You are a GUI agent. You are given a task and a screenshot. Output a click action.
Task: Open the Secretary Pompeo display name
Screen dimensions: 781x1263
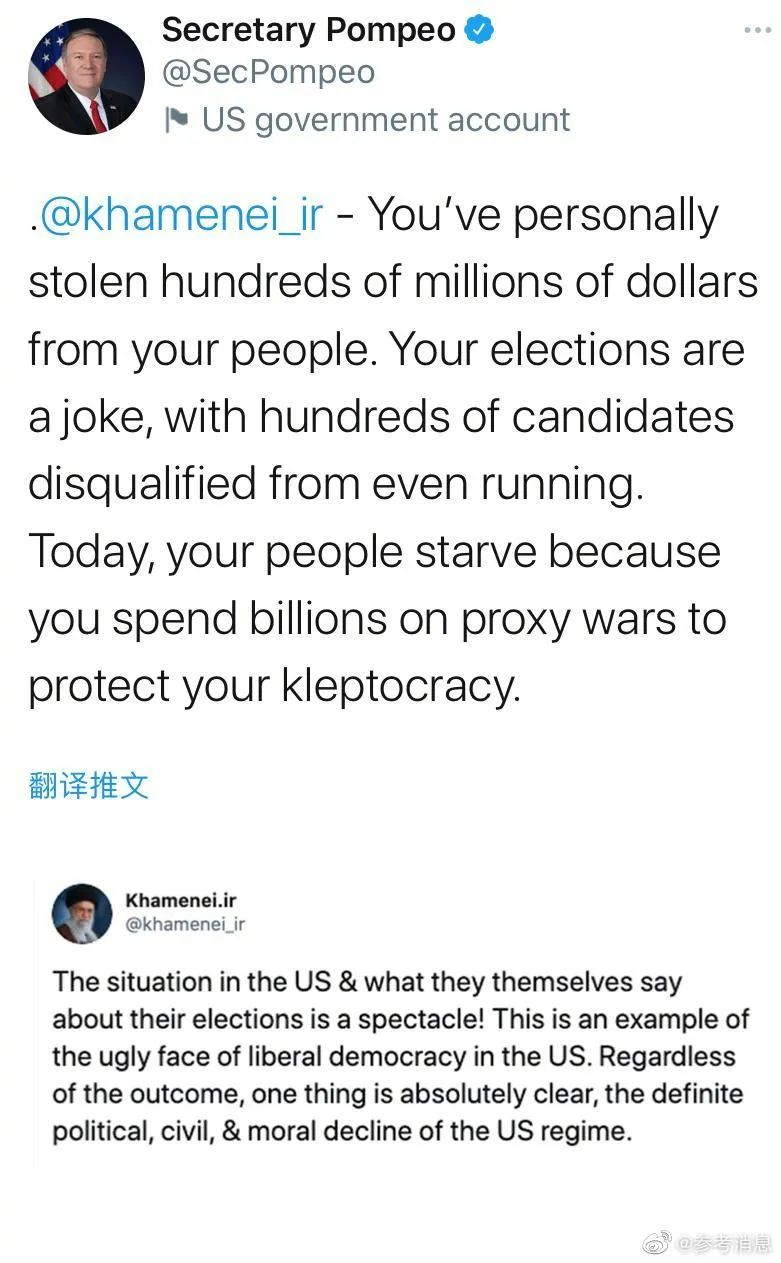[308, 30]
